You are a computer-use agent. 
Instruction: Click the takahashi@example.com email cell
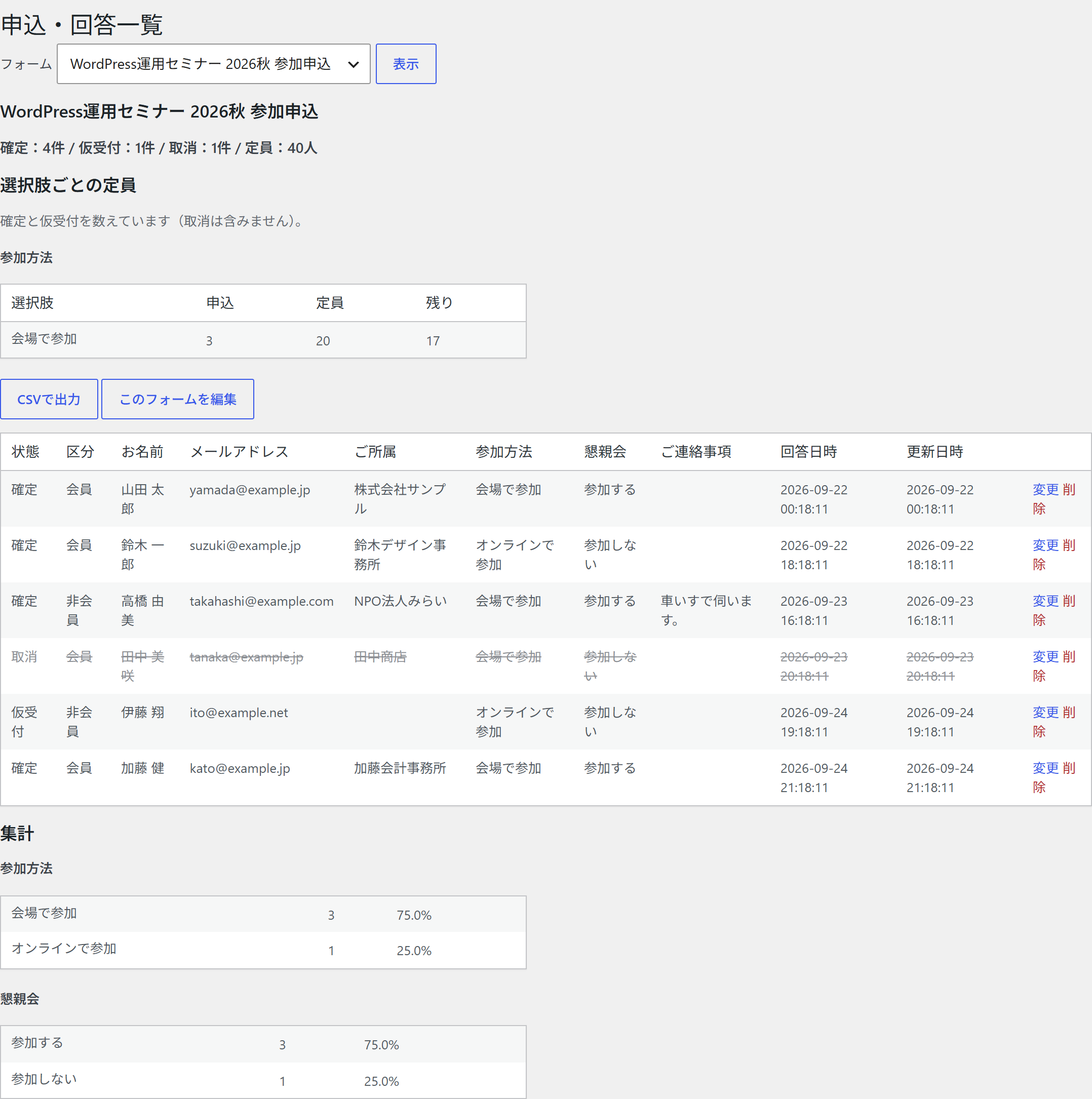pyautogui.click(x=262, y=601)
